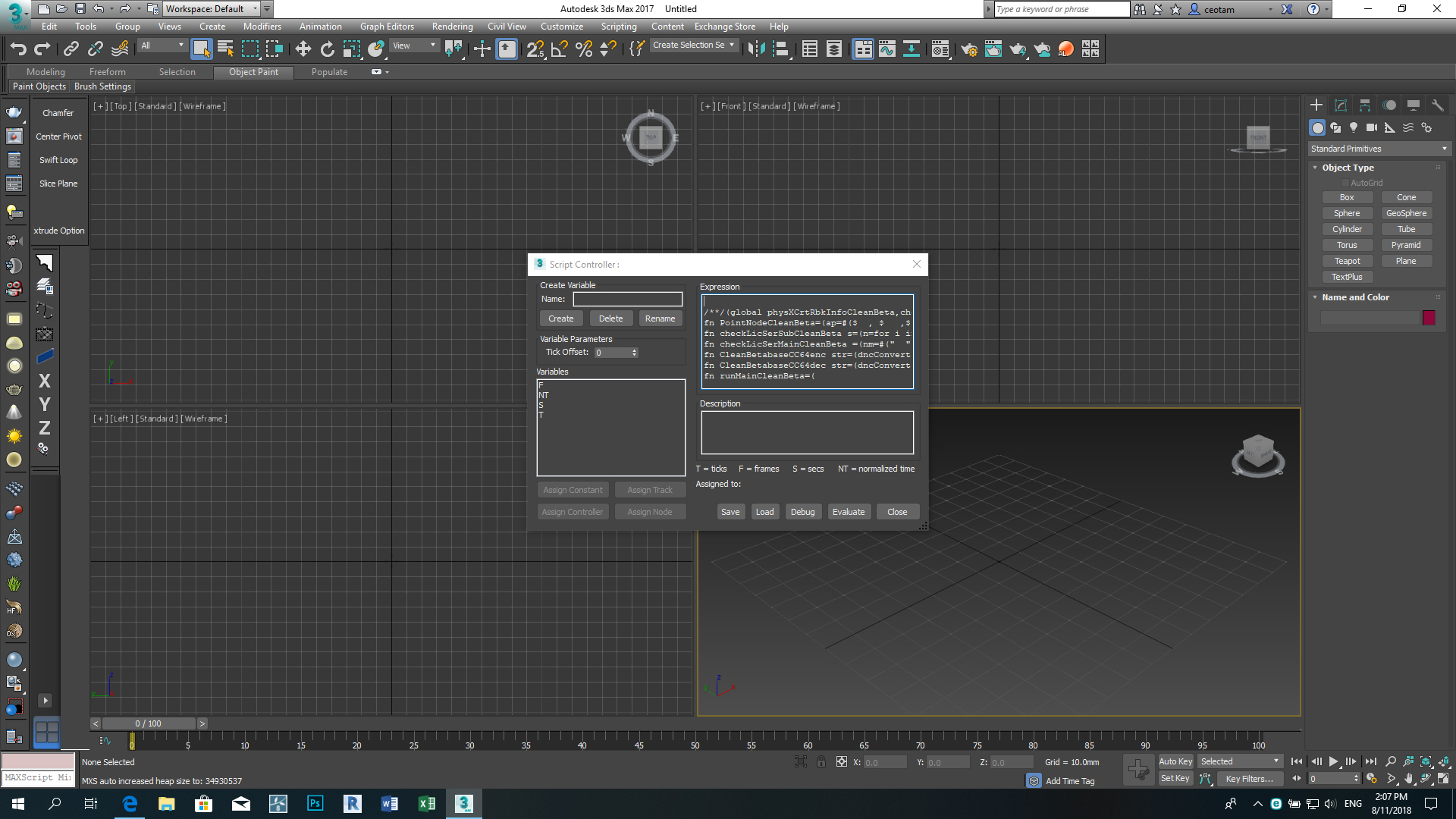Open the selection filter All dropdown
1456x819 pixels.
click(x=162, y=45)
